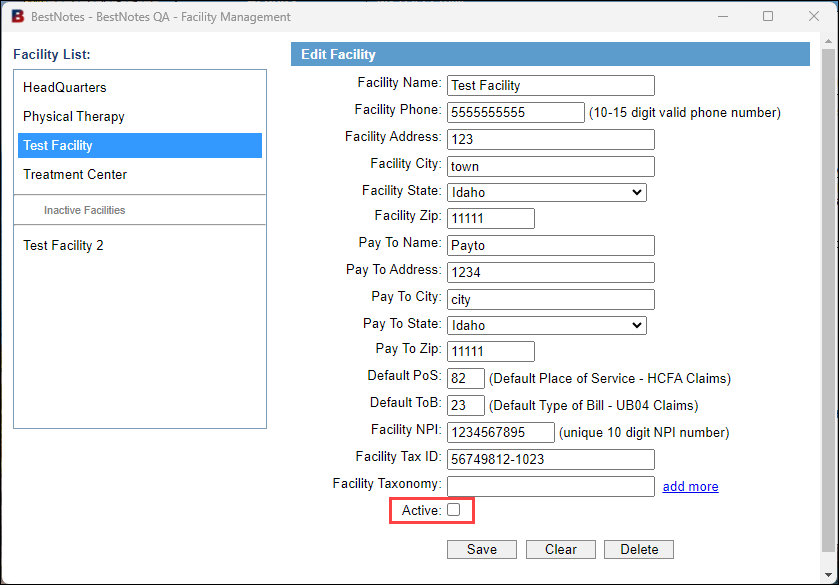Image resolution: width=839 pixels, height=585 pixels.
Task: Delete the facility
Action: pos(639,550)
